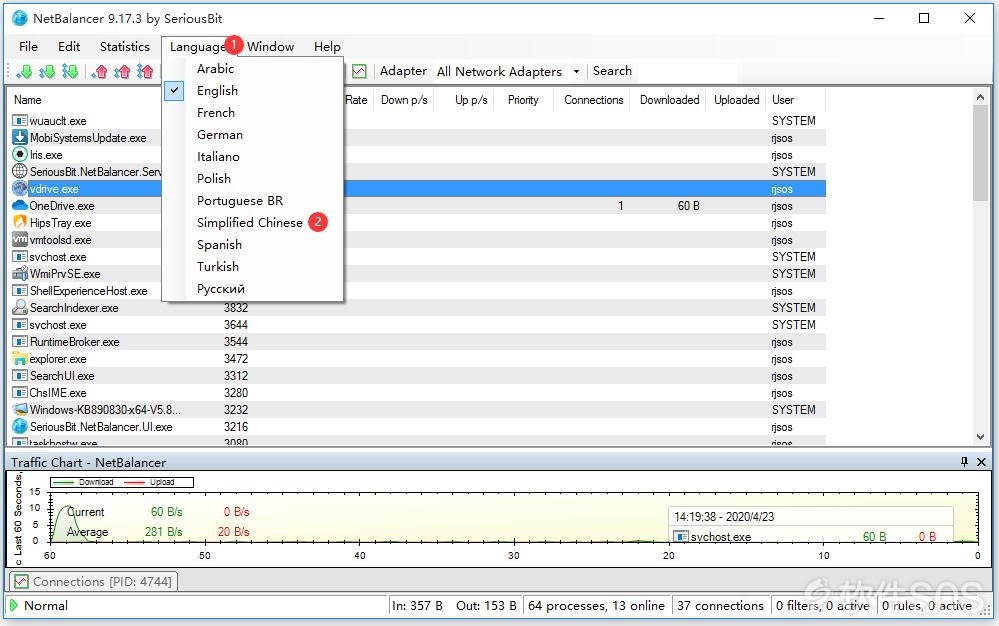Click '64 processes, 13 online' in status bar

(596, 606)
